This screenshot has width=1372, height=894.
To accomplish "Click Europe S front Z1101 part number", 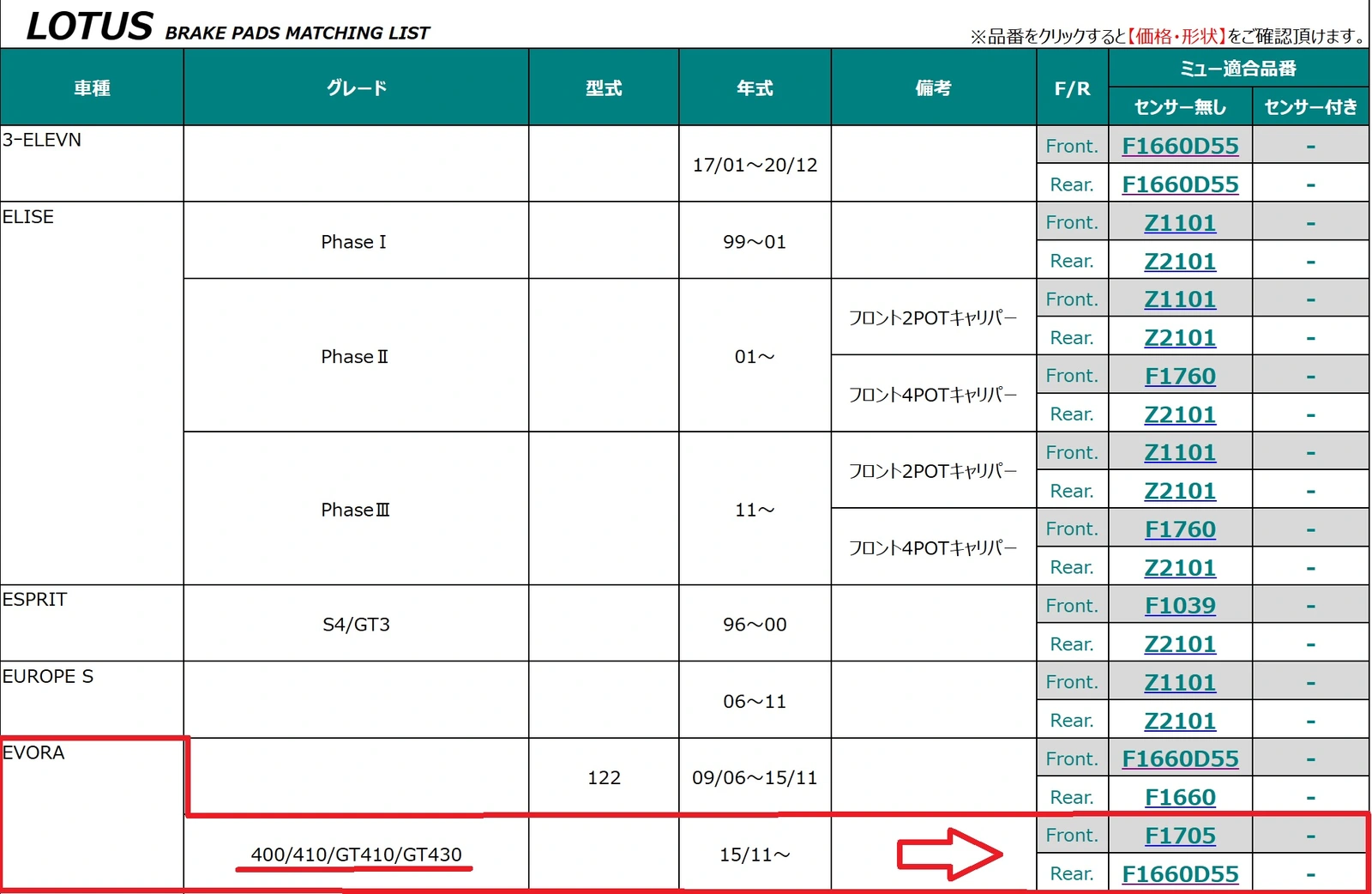I will pyautogui.click(x=1180, y=682).
